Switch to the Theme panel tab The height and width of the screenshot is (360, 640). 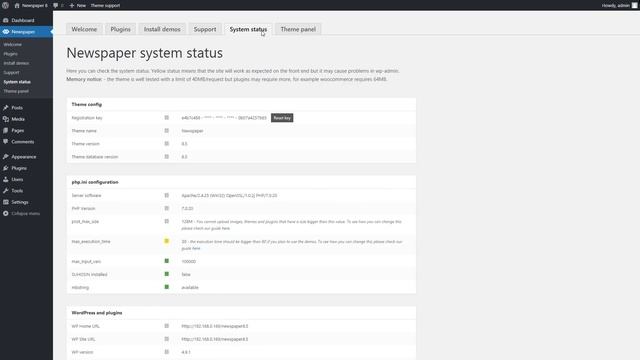point(298,29)
